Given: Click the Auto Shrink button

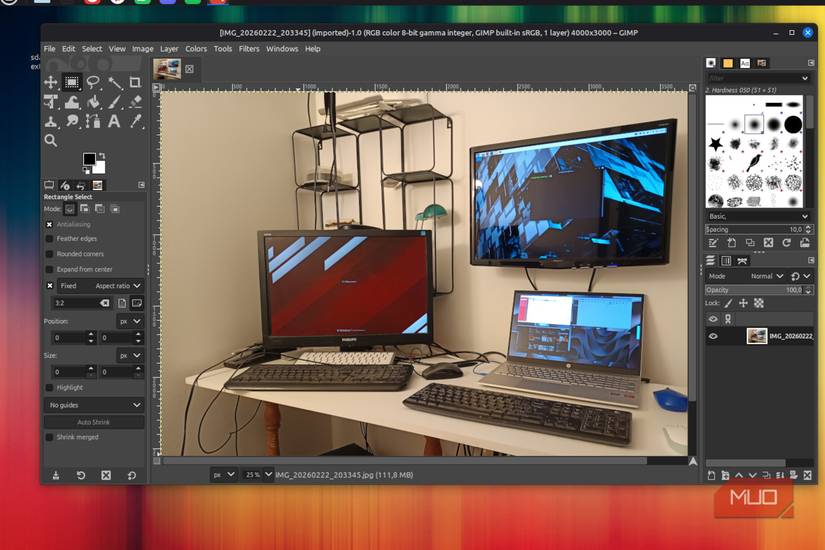Looking at the screenshot, I should 94,422.
